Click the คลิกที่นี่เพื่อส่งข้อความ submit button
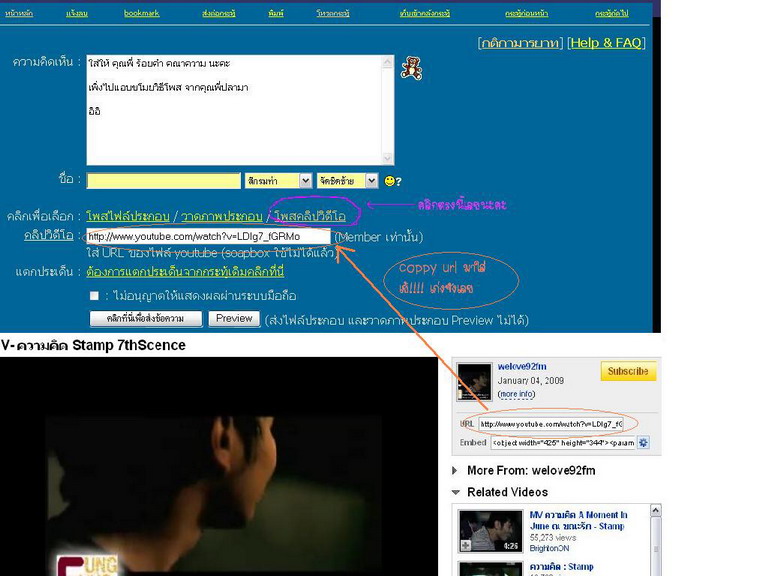 [145, 318]
